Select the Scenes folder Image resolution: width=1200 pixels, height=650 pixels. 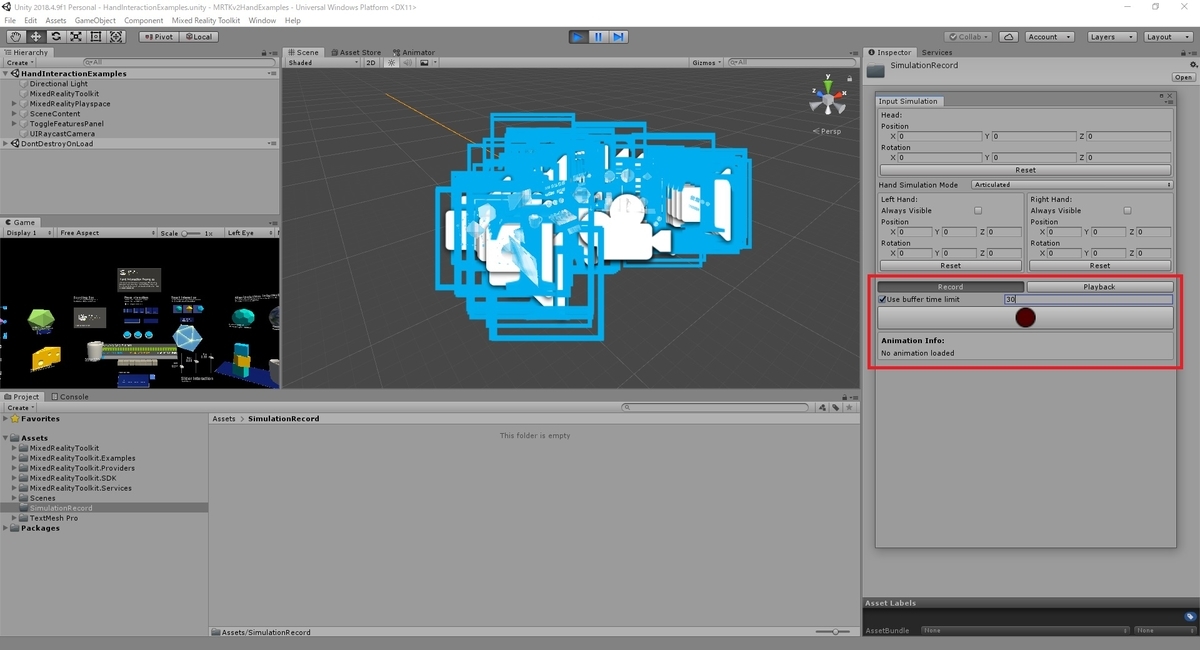pos(43,498)
